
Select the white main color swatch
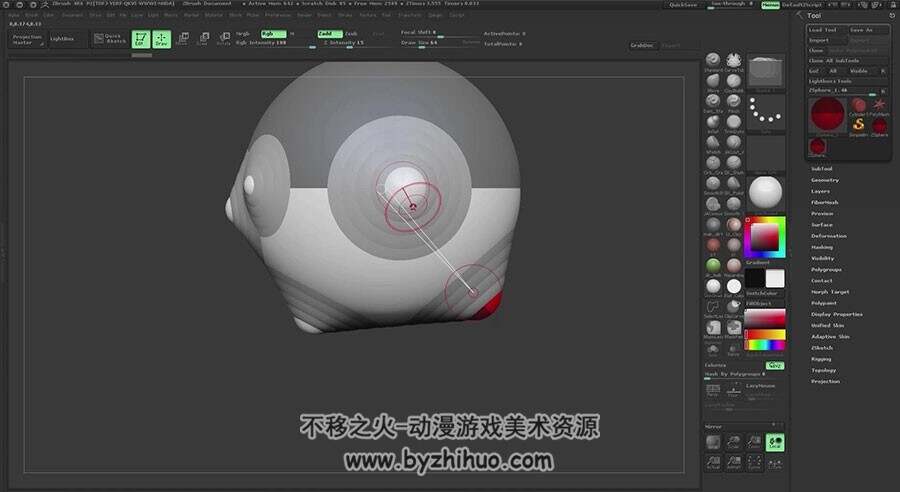tap(775, 278)
